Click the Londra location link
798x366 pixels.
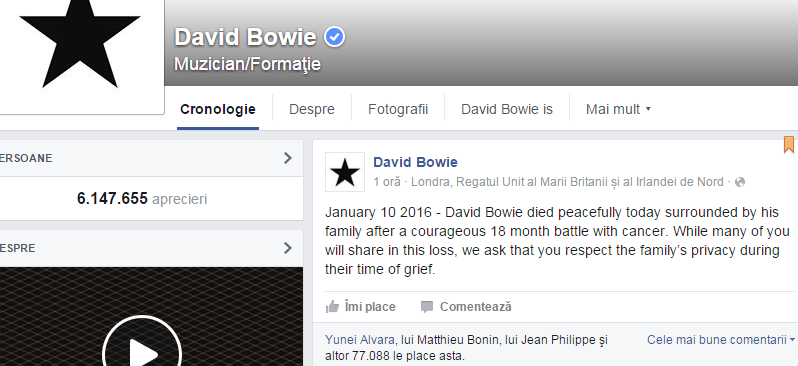[567, 182]
